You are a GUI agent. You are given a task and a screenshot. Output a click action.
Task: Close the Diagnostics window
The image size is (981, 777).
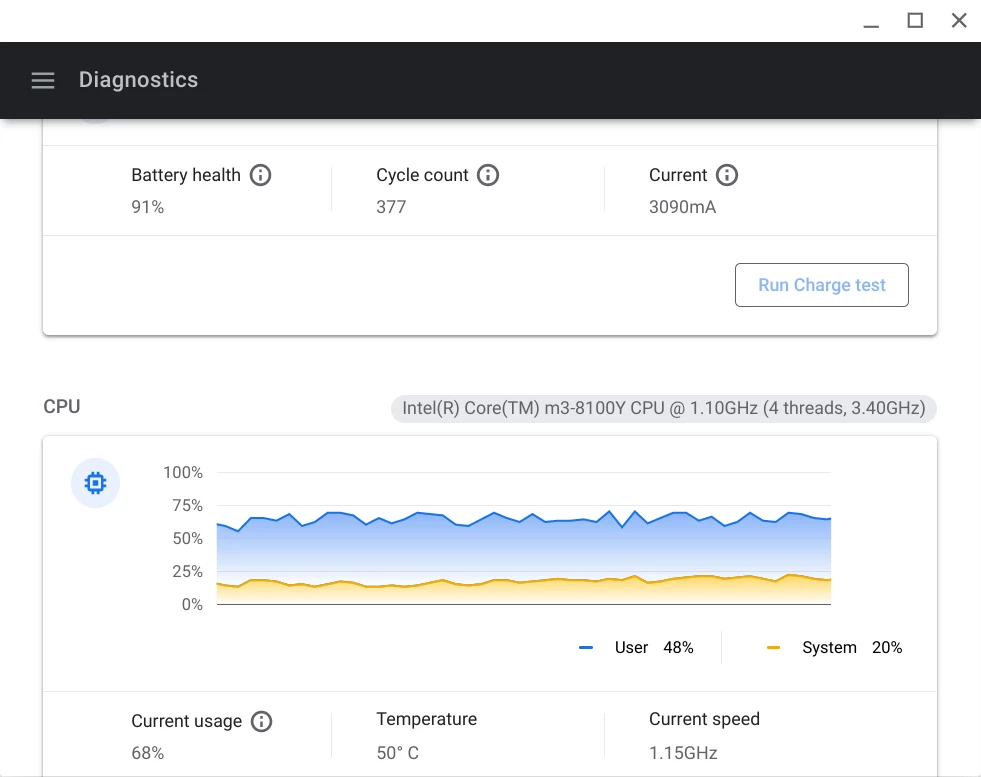(x=959, y=21)
